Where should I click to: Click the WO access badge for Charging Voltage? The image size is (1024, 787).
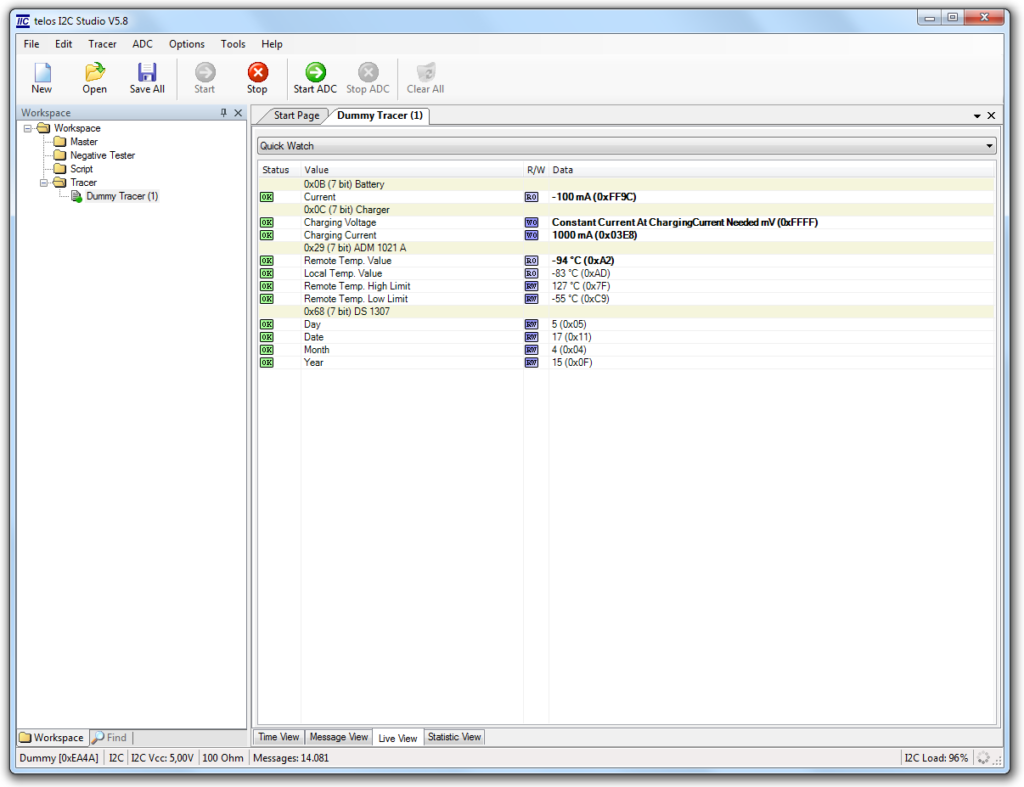click(x=531, y=222)
